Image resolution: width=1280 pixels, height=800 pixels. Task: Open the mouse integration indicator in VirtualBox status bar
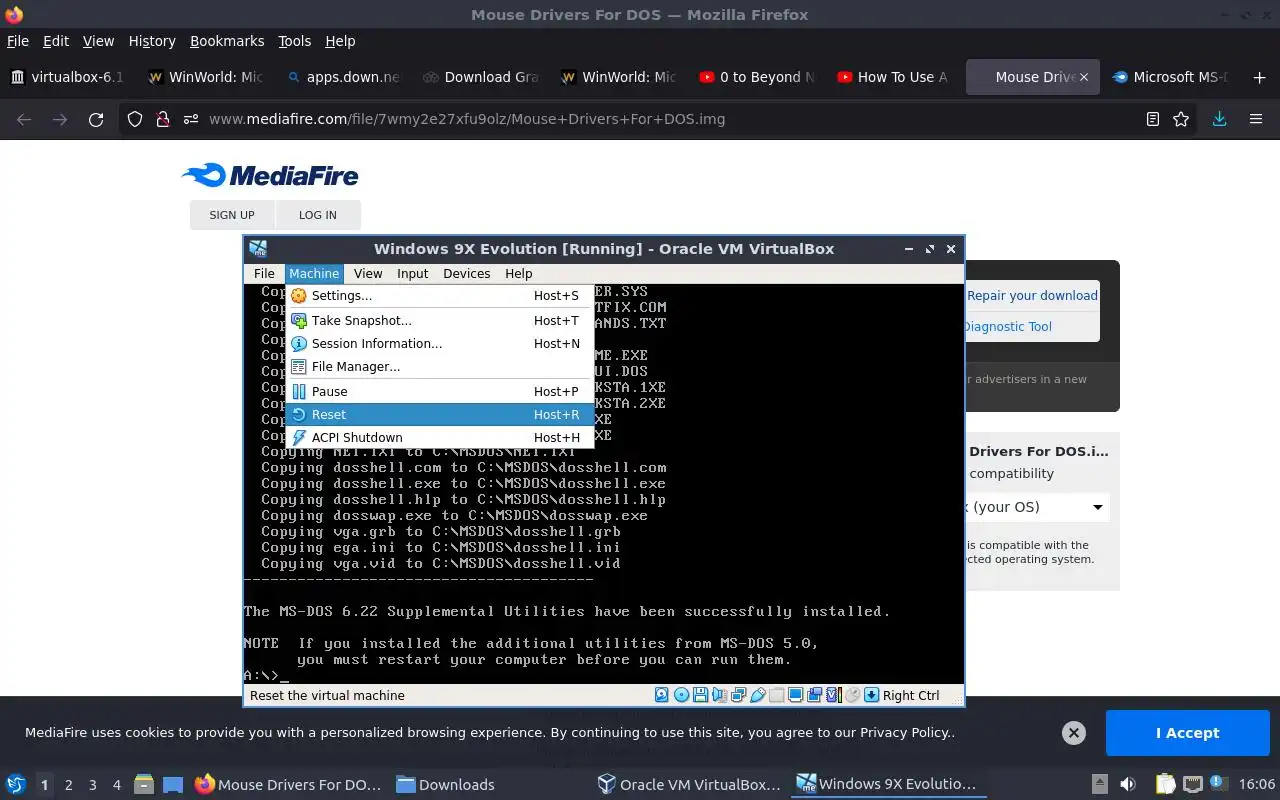(852, 695)
